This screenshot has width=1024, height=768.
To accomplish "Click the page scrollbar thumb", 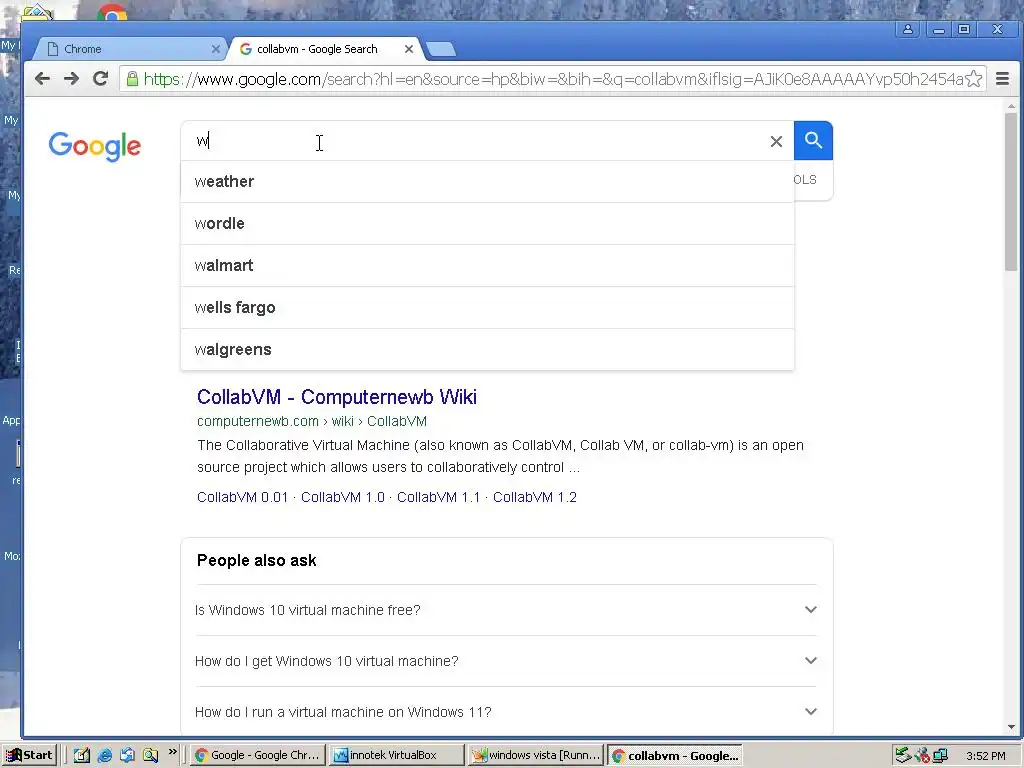I will [1011, 191].
